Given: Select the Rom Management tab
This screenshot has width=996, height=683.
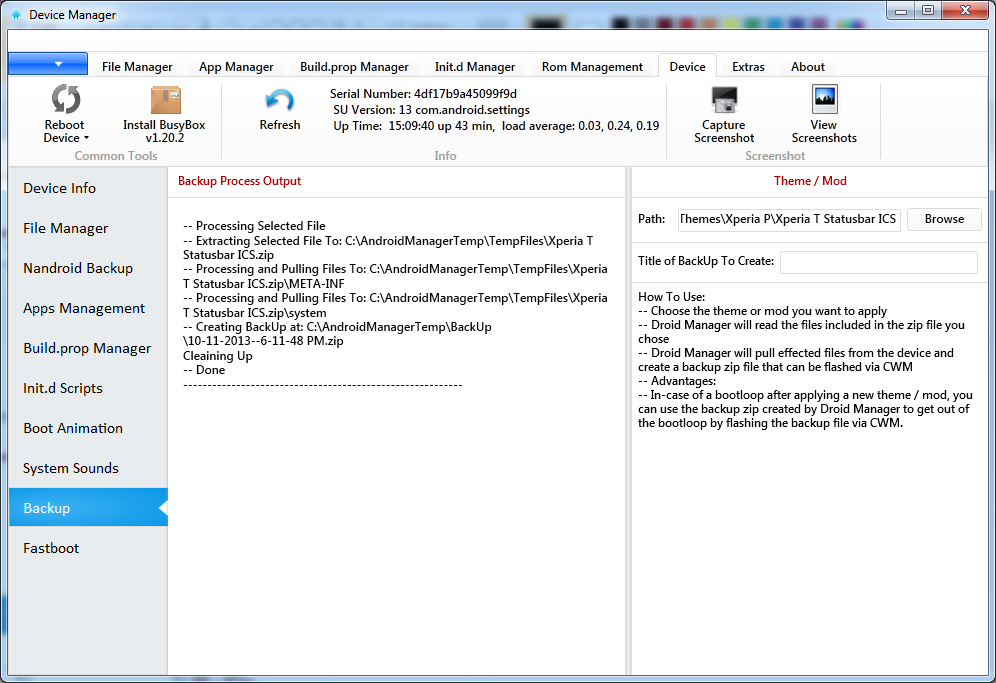Looking at the screenshot, I should (x=592, y=67).
